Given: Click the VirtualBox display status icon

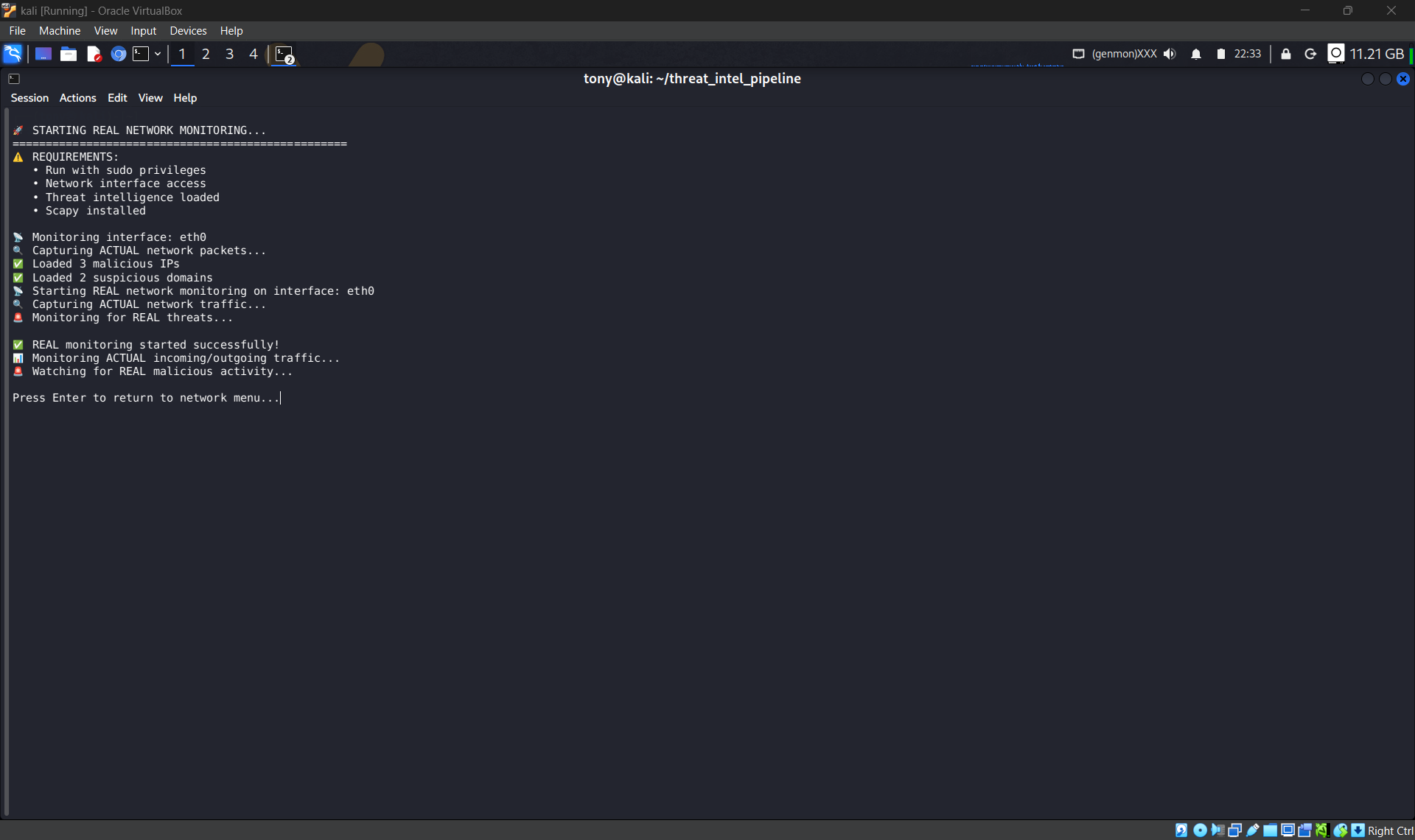Looking at the screenshot, I should (1288, 830).
